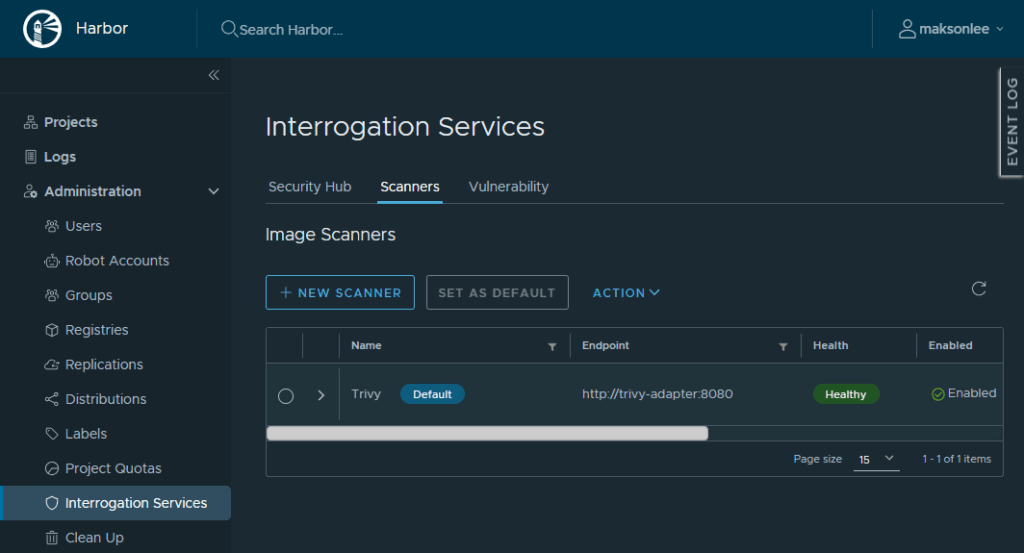Open the ACTION dropdown menu

pos(626,293)
